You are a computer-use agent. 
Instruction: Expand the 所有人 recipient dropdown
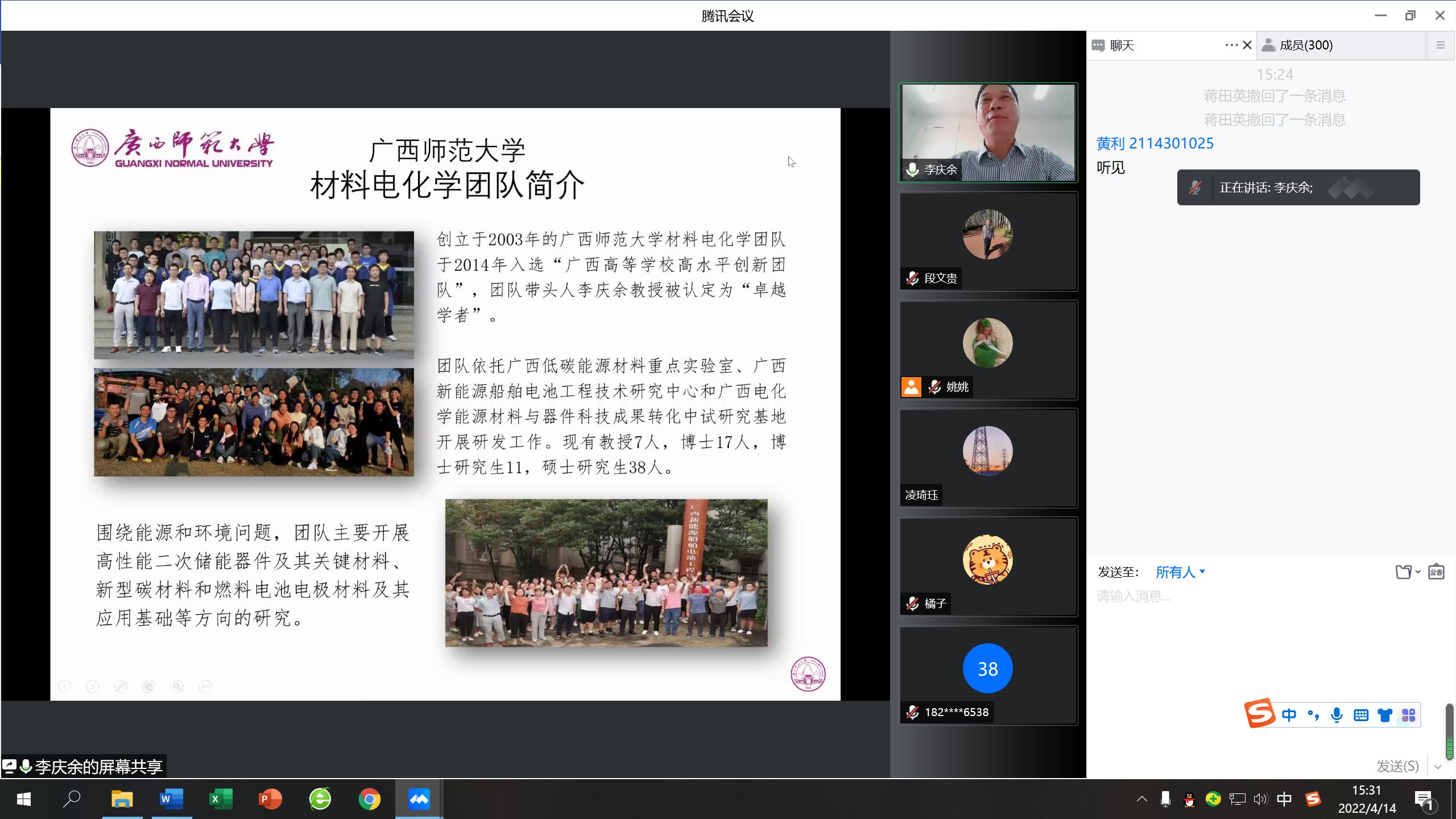coord(1180,572)
